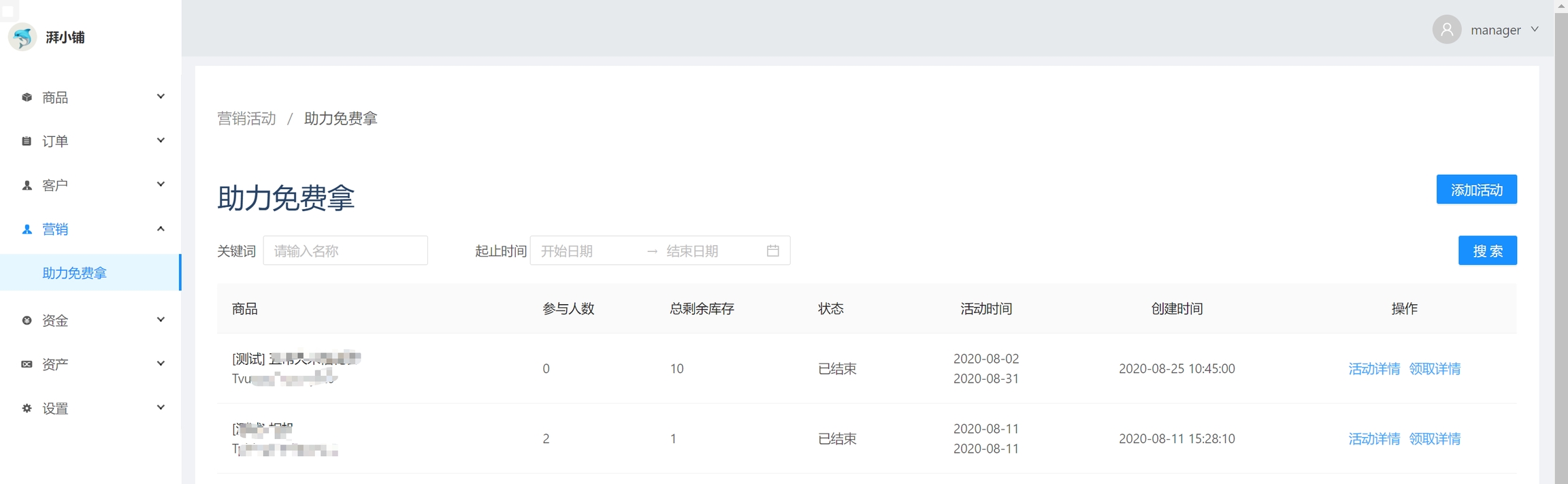Expand the 设置 menu chevron
Image resolution: width=1568 pixels, height=484 pixels.
pos(161,408)
